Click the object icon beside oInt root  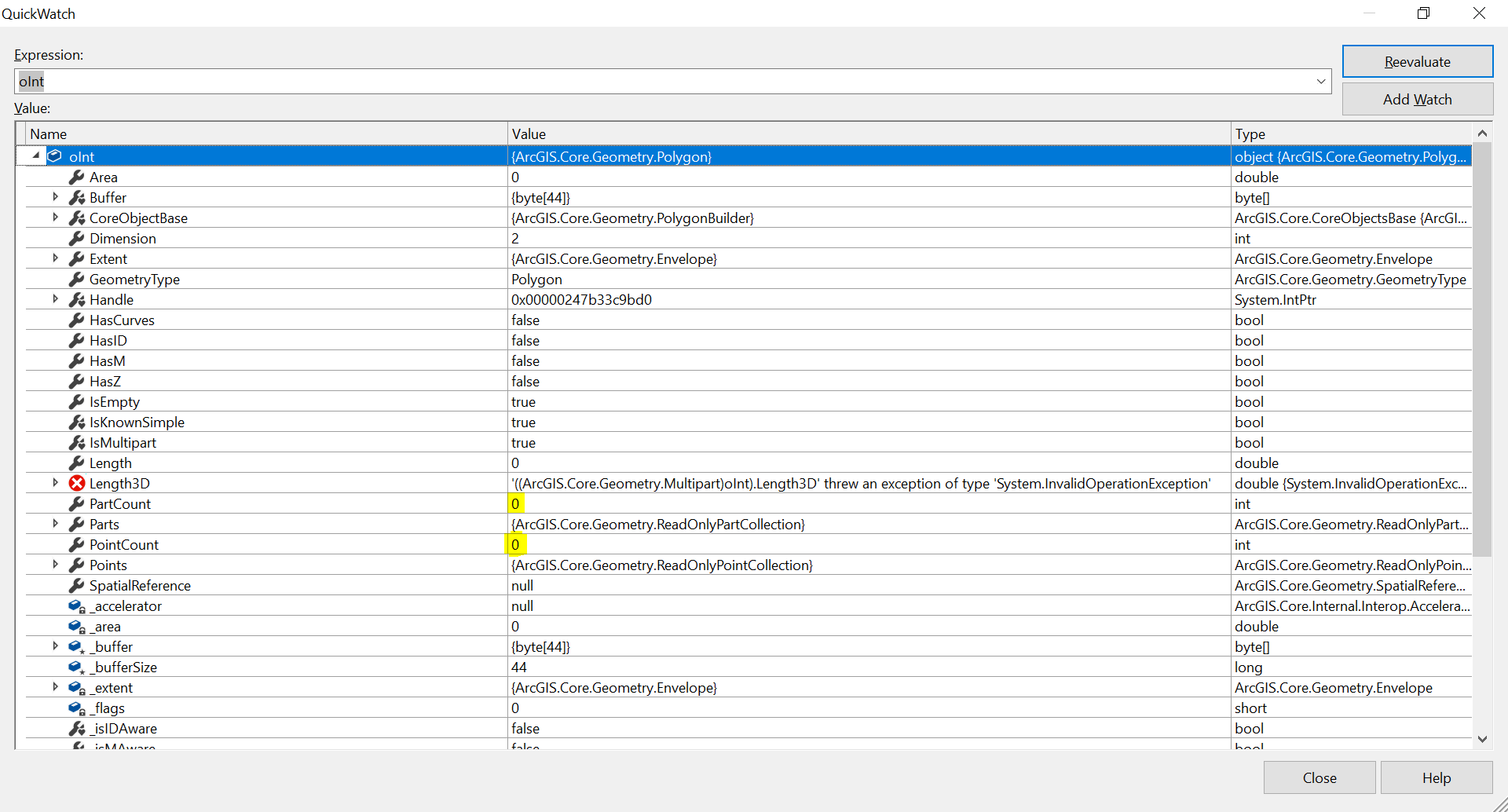[55, 156]
